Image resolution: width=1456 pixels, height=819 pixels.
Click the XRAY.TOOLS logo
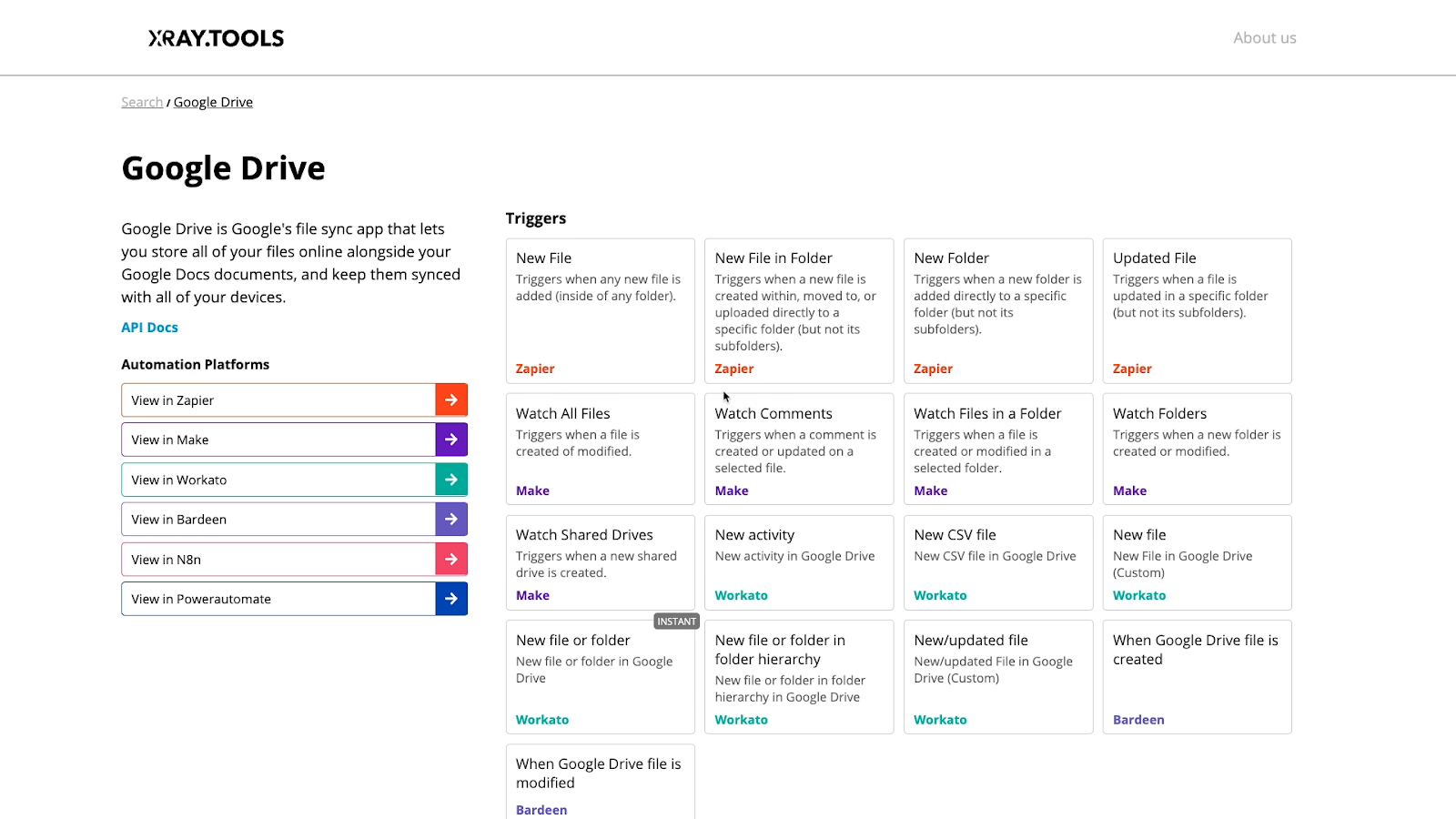[x=217, y=38]
